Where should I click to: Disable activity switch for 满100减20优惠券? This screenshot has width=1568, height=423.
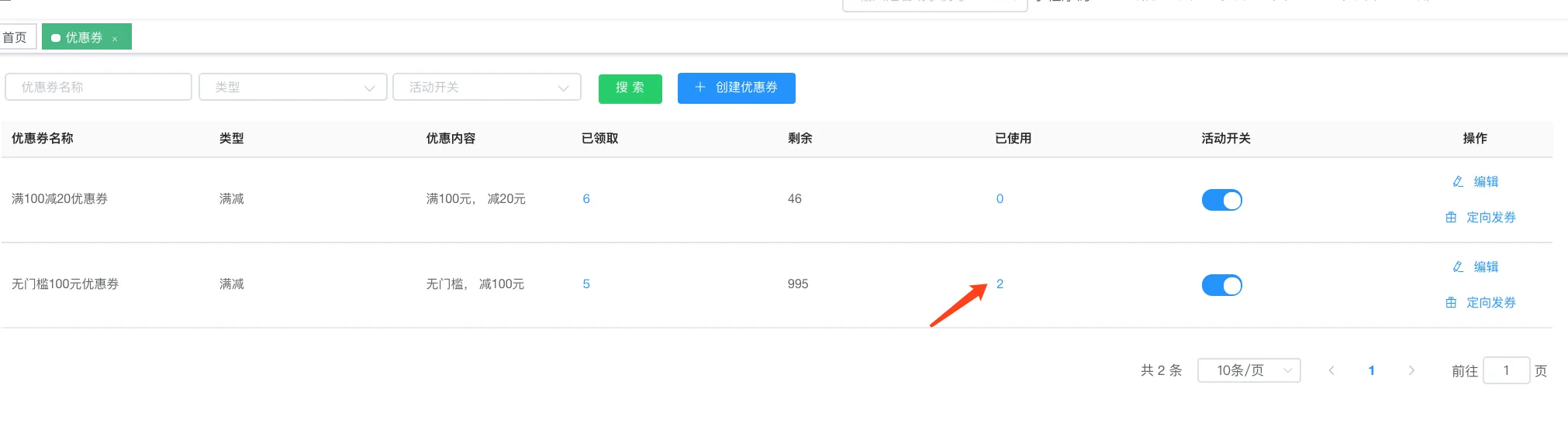click(x=1221, y=200)
